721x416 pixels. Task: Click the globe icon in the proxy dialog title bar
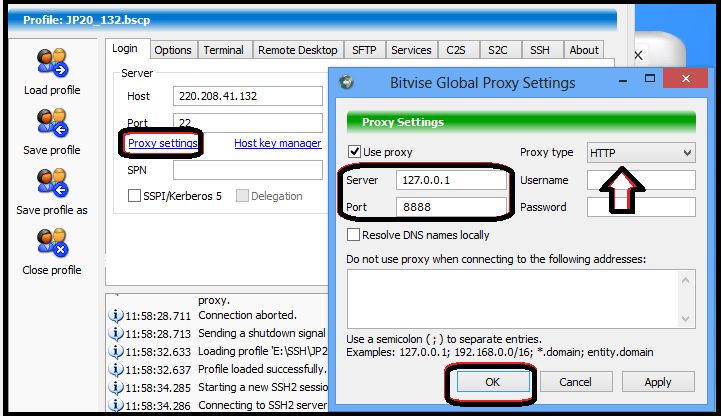click(x=346, y=82)
